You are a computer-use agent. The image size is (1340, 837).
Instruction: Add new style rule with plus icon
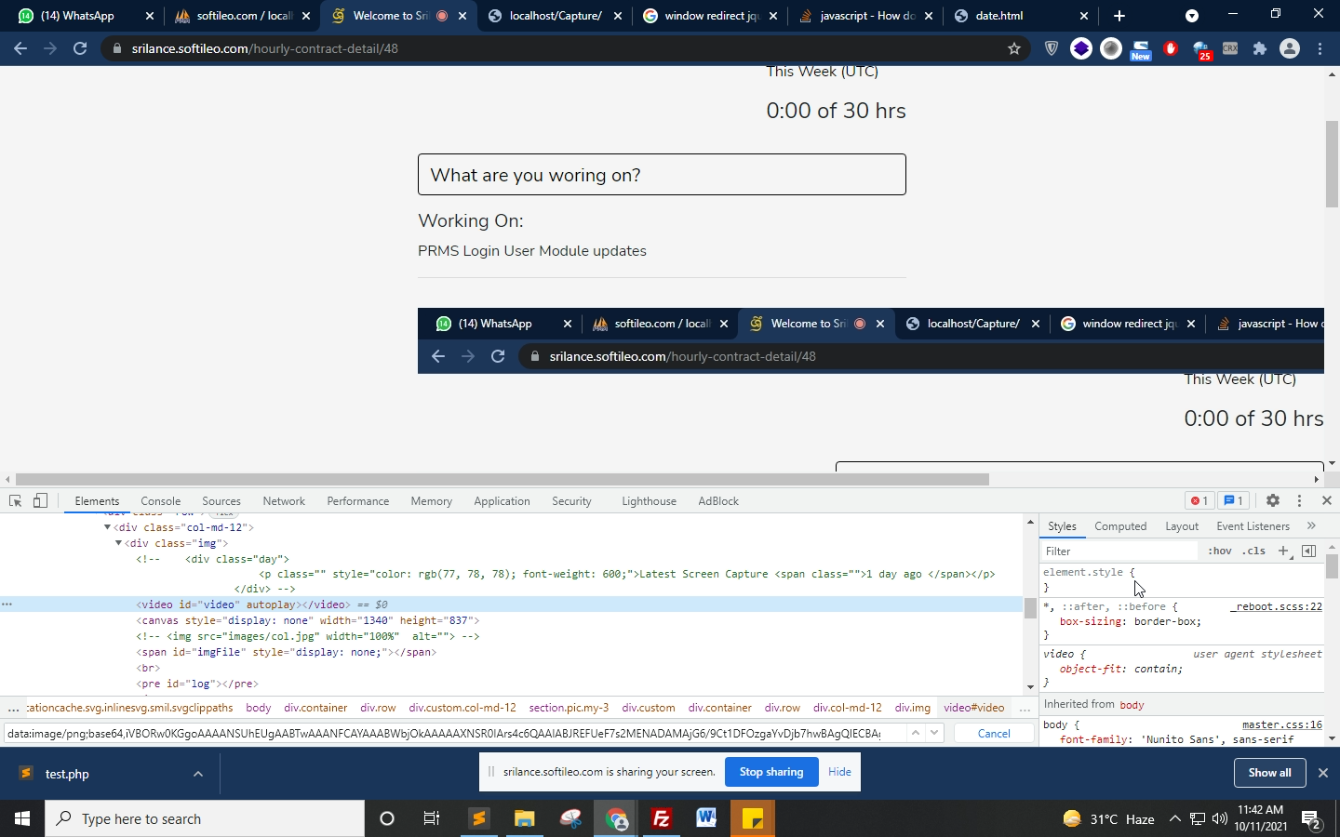coord(1283,551)
